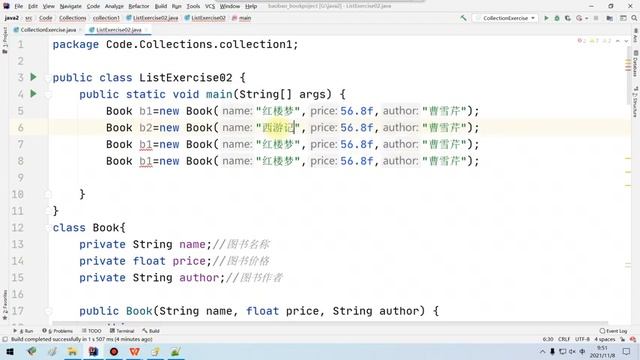Open the File menu
Viewport: 640px width, 360px height.
click(x=19, y=6)
